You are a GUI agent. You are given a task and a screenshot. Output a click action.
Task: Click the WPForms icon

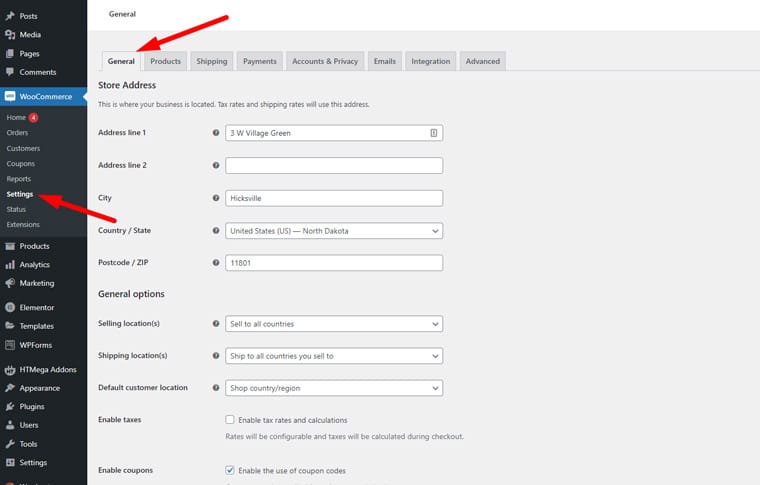(10, 345)
